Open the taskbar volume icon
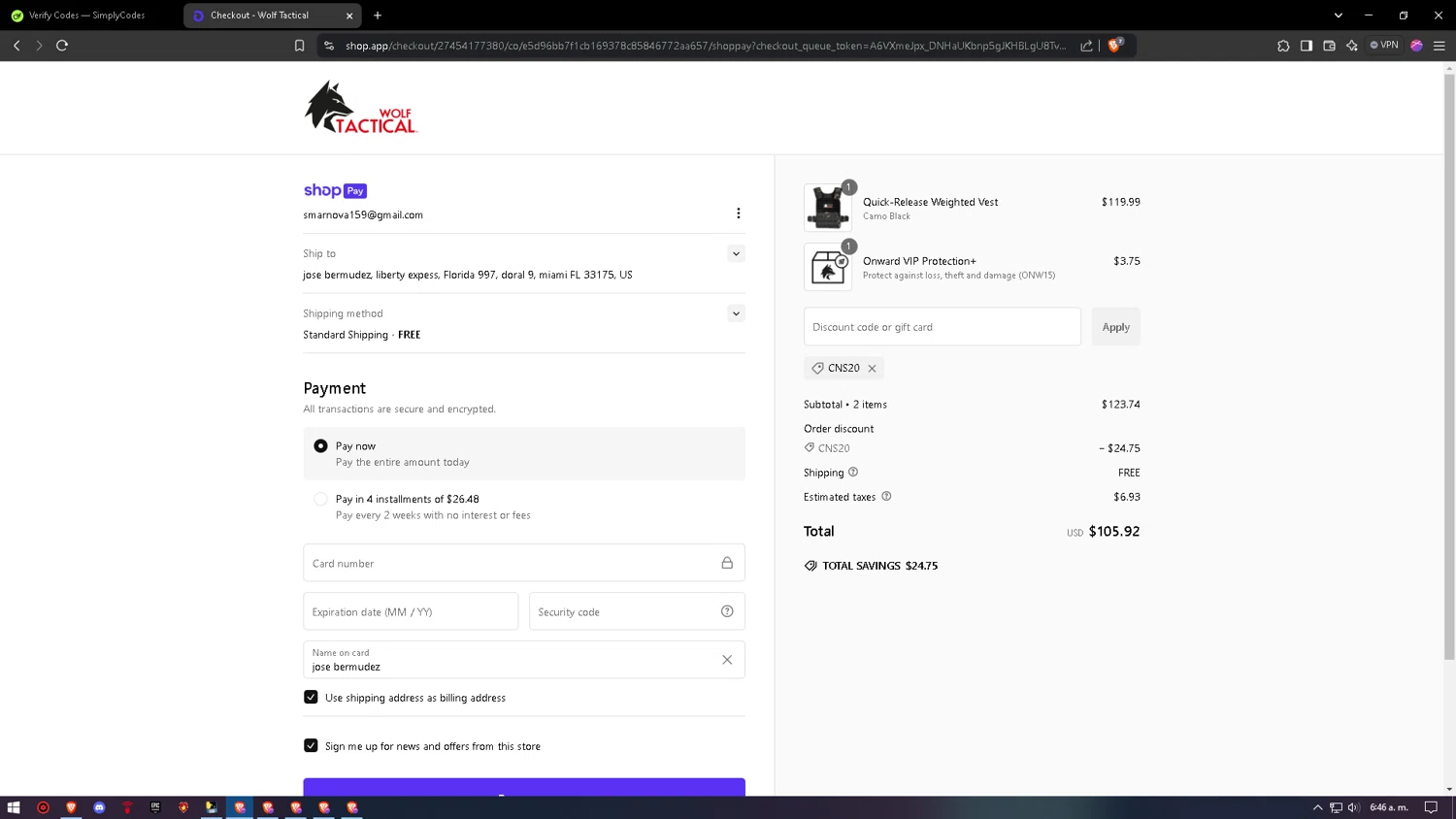Image resolution: width=1456 pixels, height=819 pixels. (x=1353, y=807)
